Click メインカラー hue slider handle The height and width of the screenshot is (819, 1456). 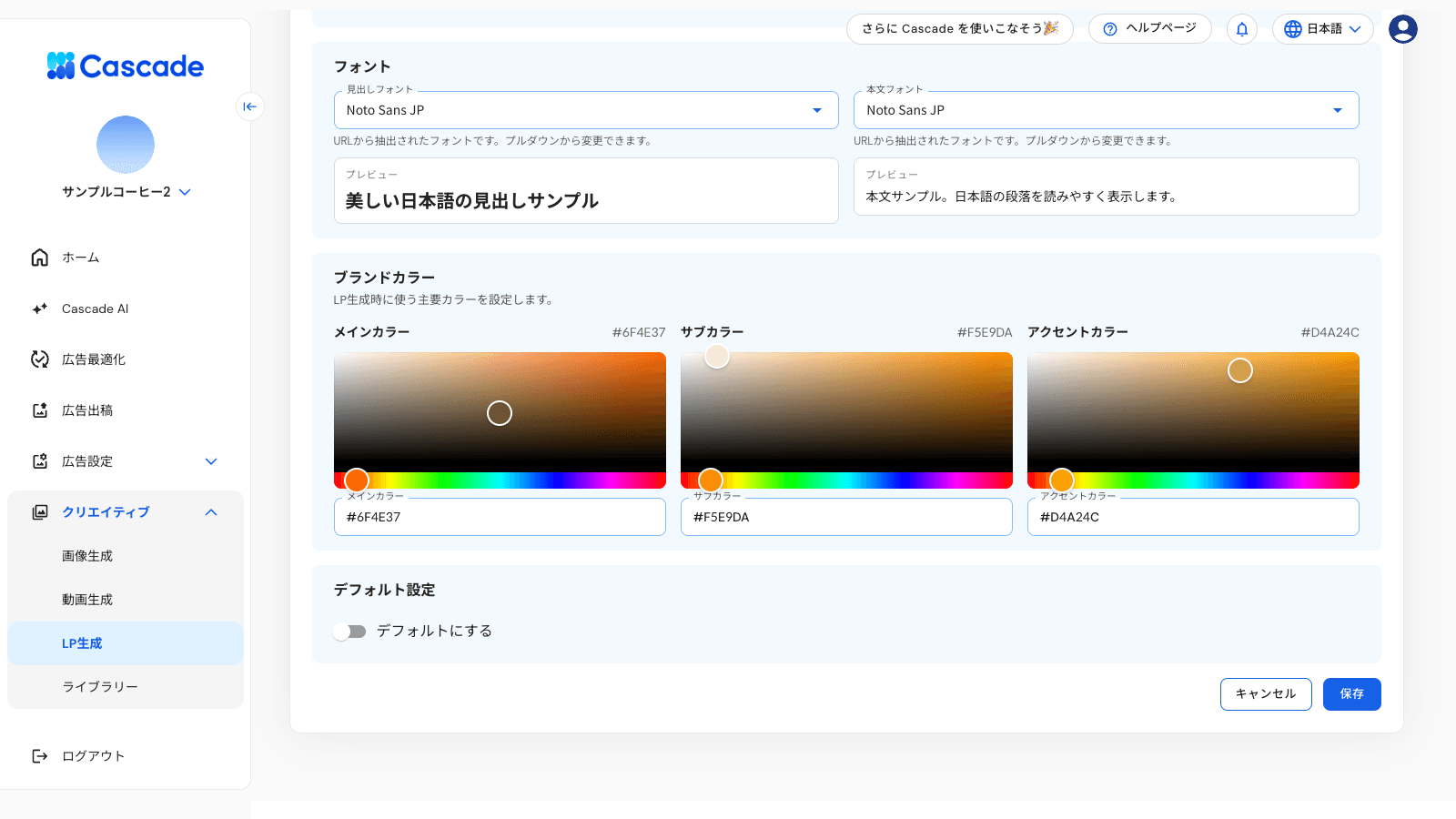357,480
